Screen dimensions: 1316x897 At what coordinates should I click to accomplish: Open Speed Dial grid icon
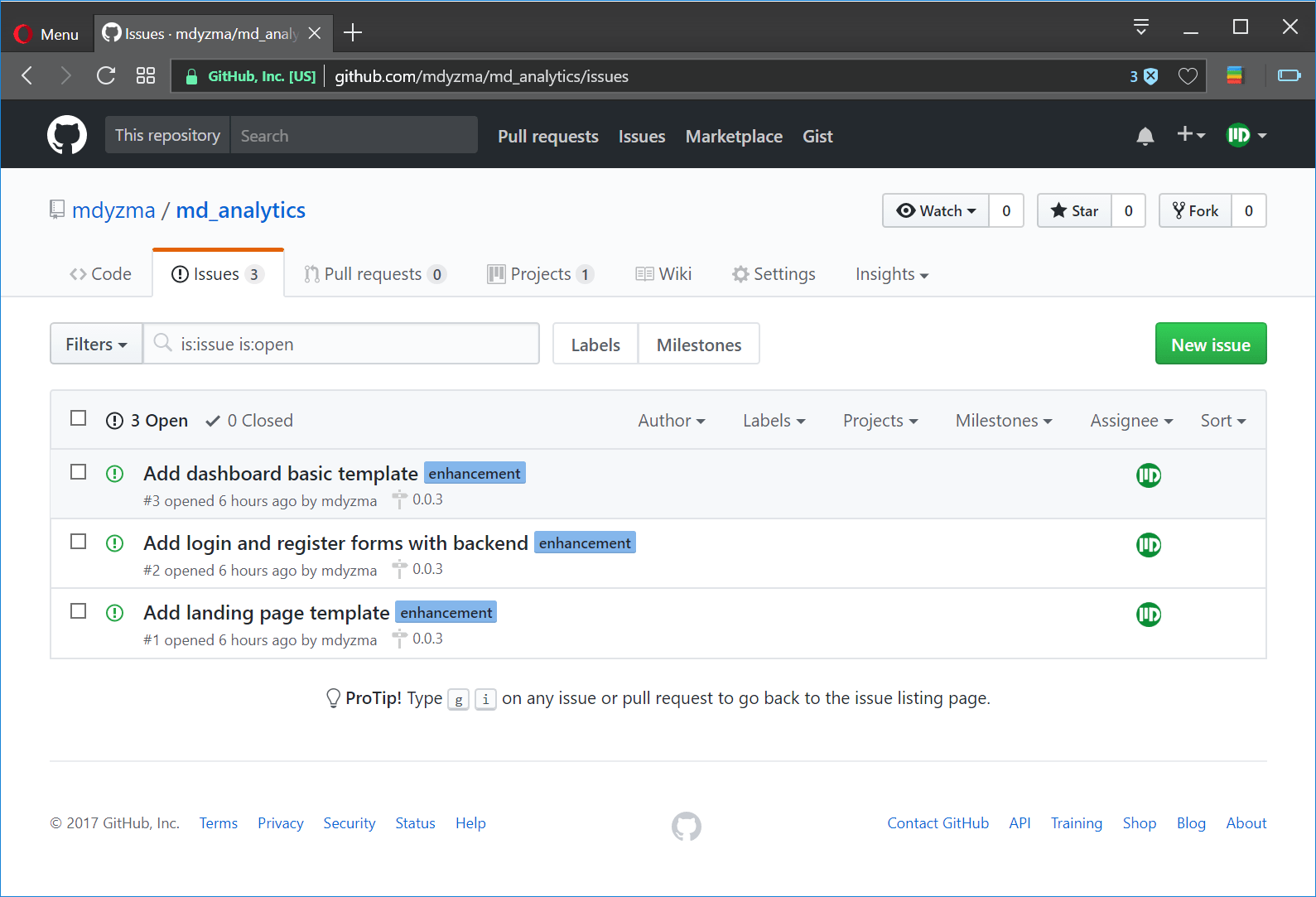[x=146, y=76]
